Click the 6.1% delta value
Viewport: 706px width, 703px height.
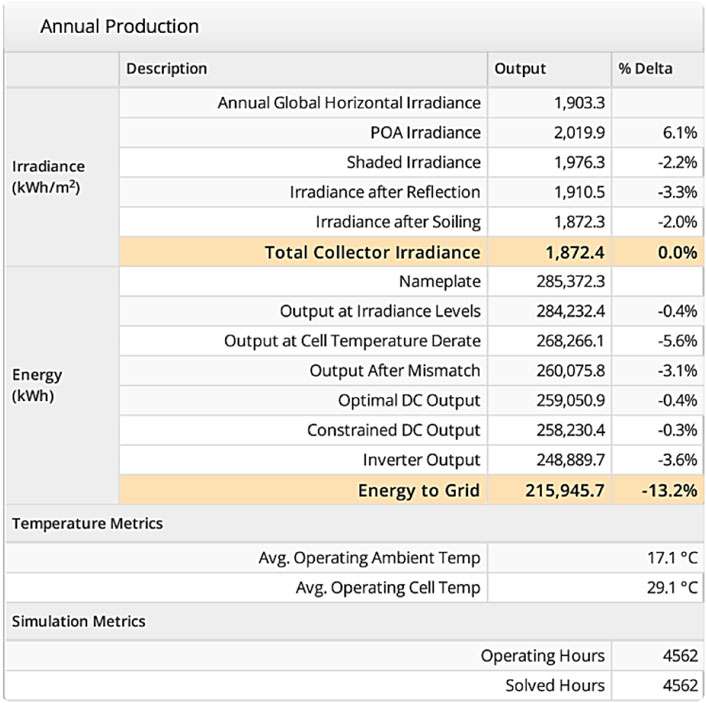pos(680,132)
